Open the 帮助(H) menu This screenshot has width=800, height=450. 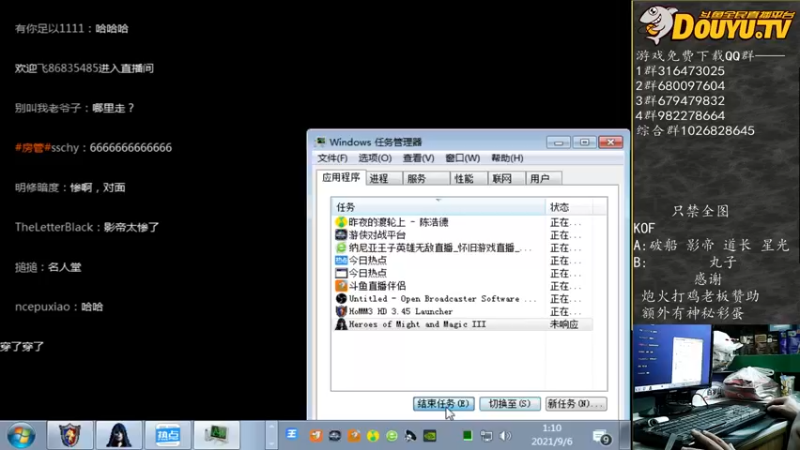click(x=507, y=158)
